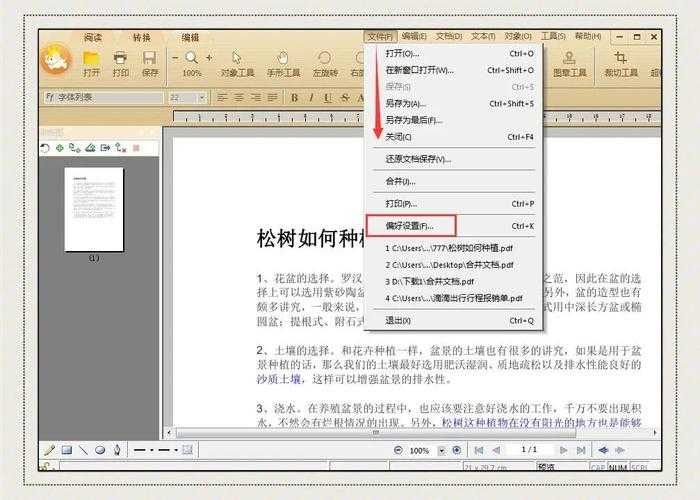The height and width of the screenshot is (500, 700).
Task: Open the 文件(F) menu
Action: coord(380,37)
